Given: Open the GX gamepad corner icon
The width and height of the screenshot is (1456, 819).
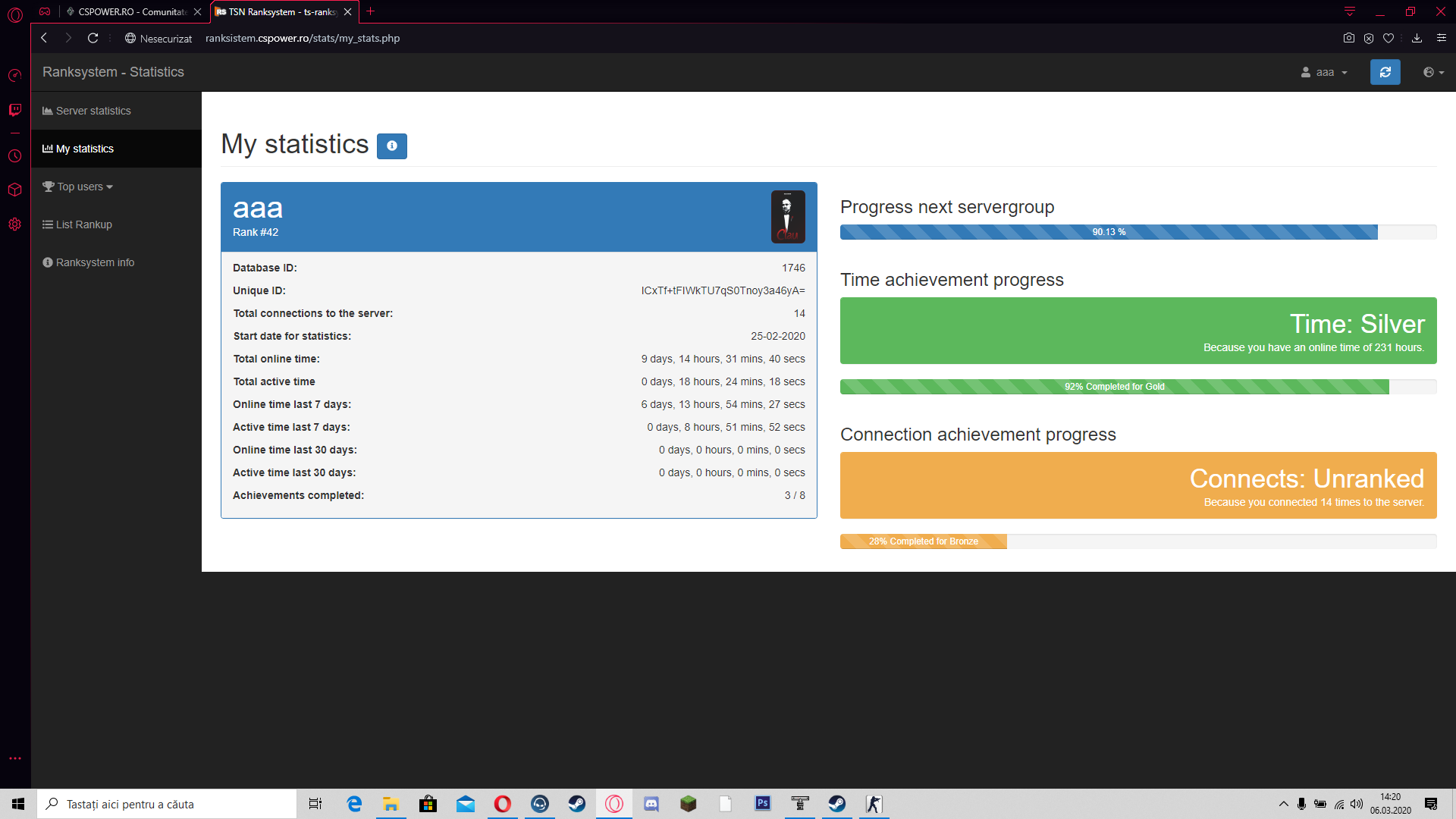Looking at the screenshot, I should pyautogui.click(x=45, y=11).
